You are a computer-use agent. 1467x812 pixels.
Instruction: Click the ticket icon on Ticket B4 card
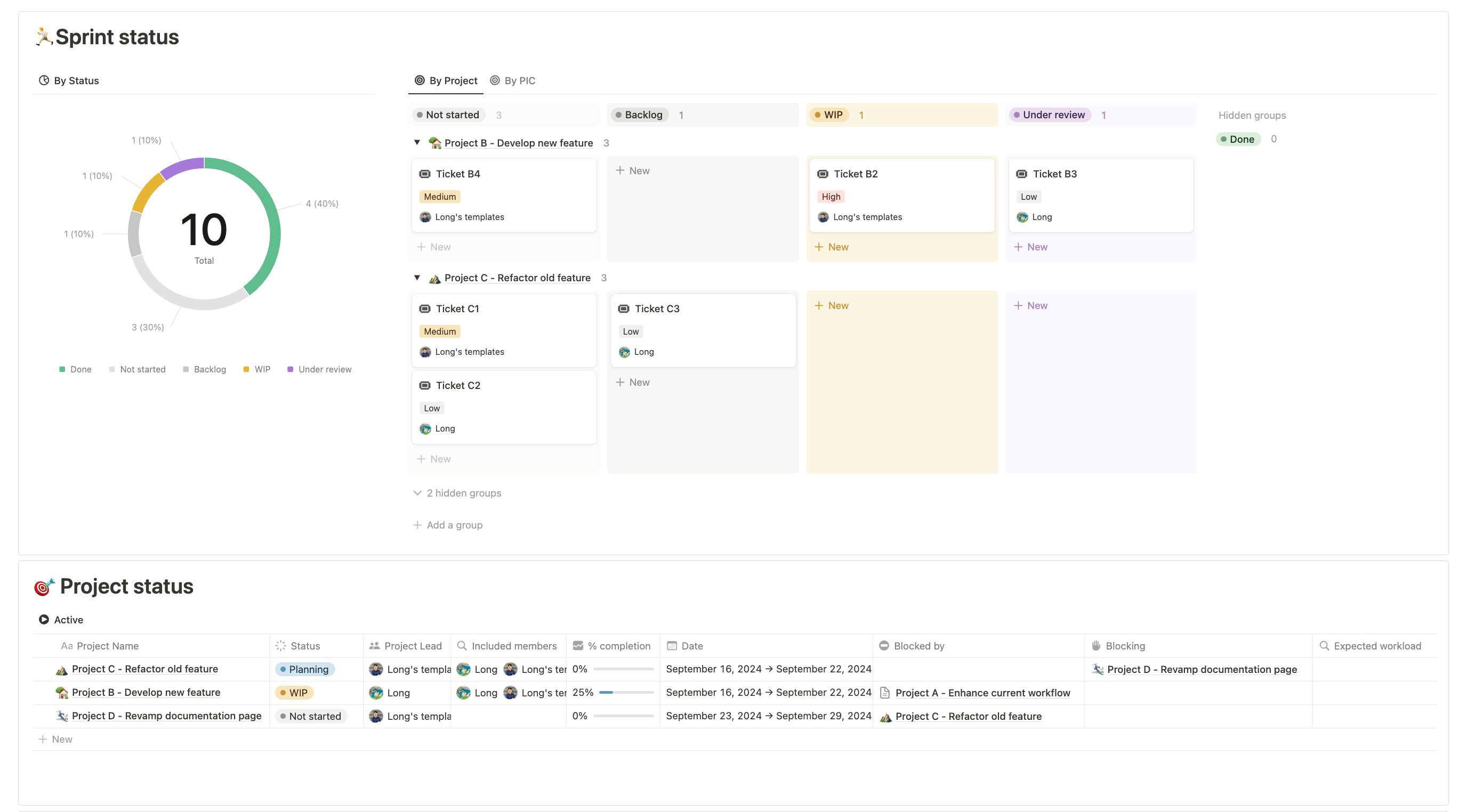[425, 174]
